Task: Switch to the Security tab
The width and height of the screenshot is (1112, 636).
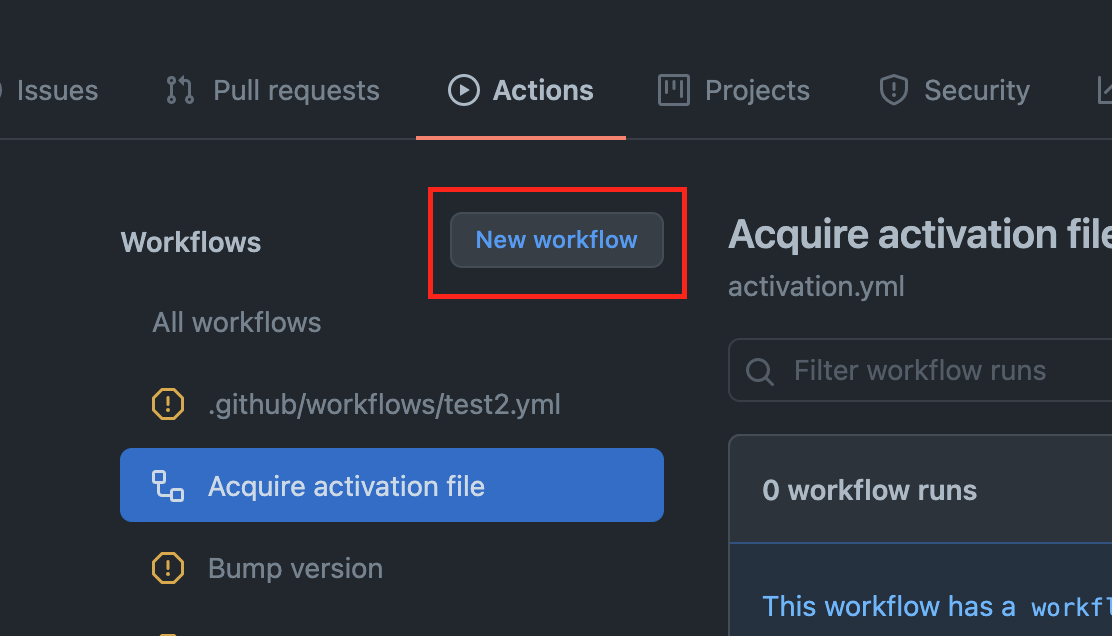Action: click(977, 90)
